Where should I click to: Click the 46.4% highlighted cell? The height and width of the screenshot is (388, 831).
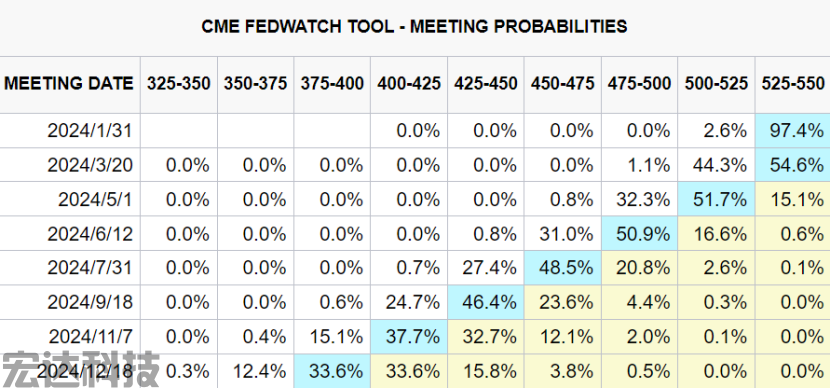(485, 302)
